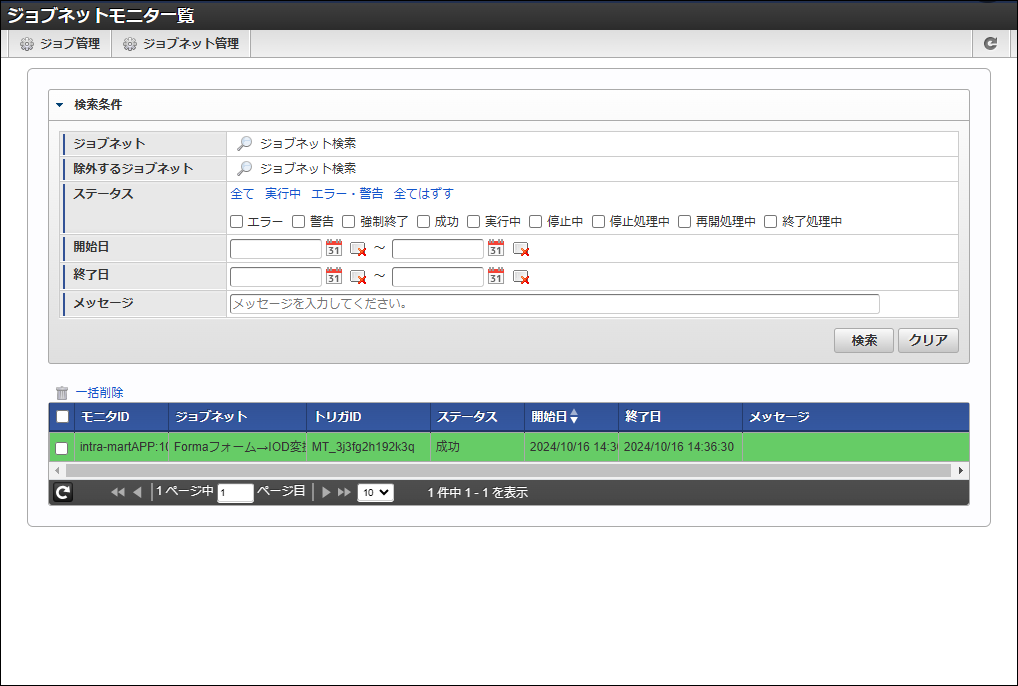Viewport: 1018px width, 686px height.
Task: Click the page number input field
Action: (x=236, y=493)
